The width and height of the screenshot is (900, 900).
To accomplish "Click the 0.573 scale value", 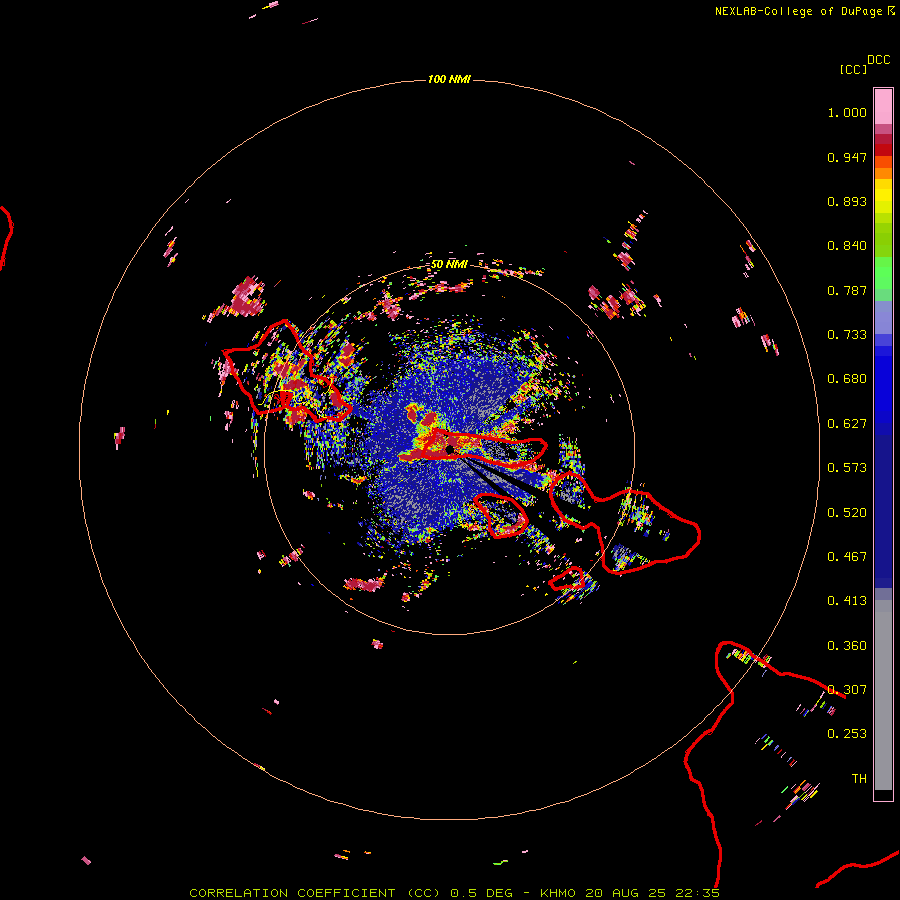I will click(847, 468).
